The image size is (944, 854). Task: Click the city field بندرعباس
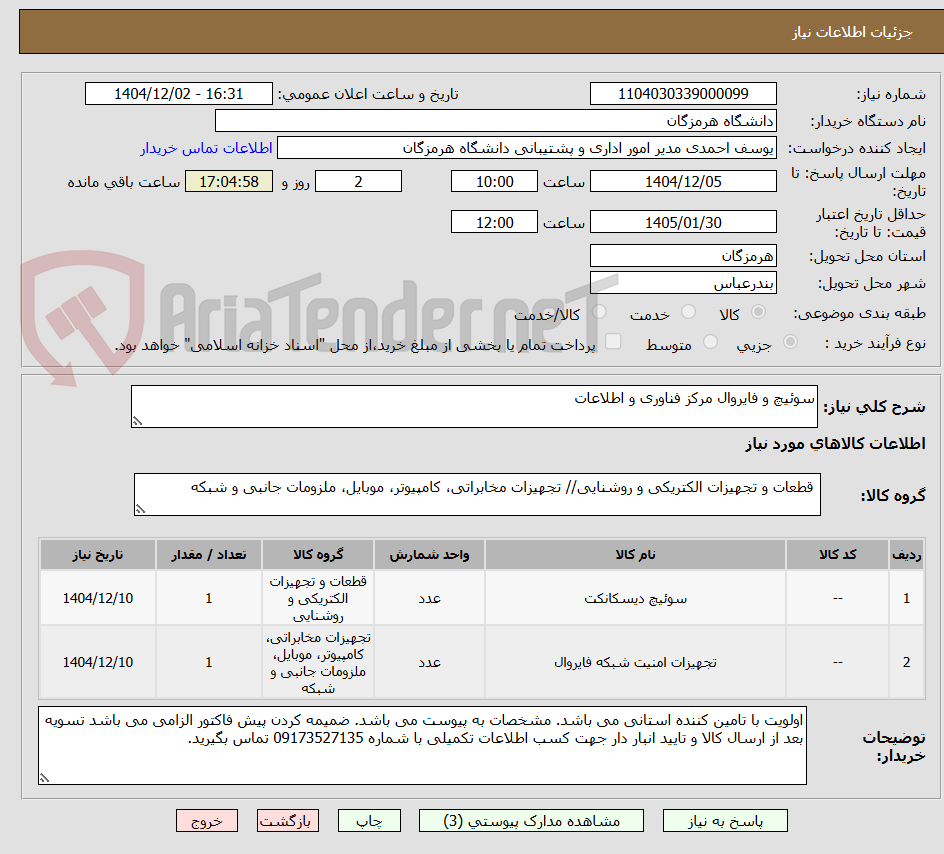683,283
